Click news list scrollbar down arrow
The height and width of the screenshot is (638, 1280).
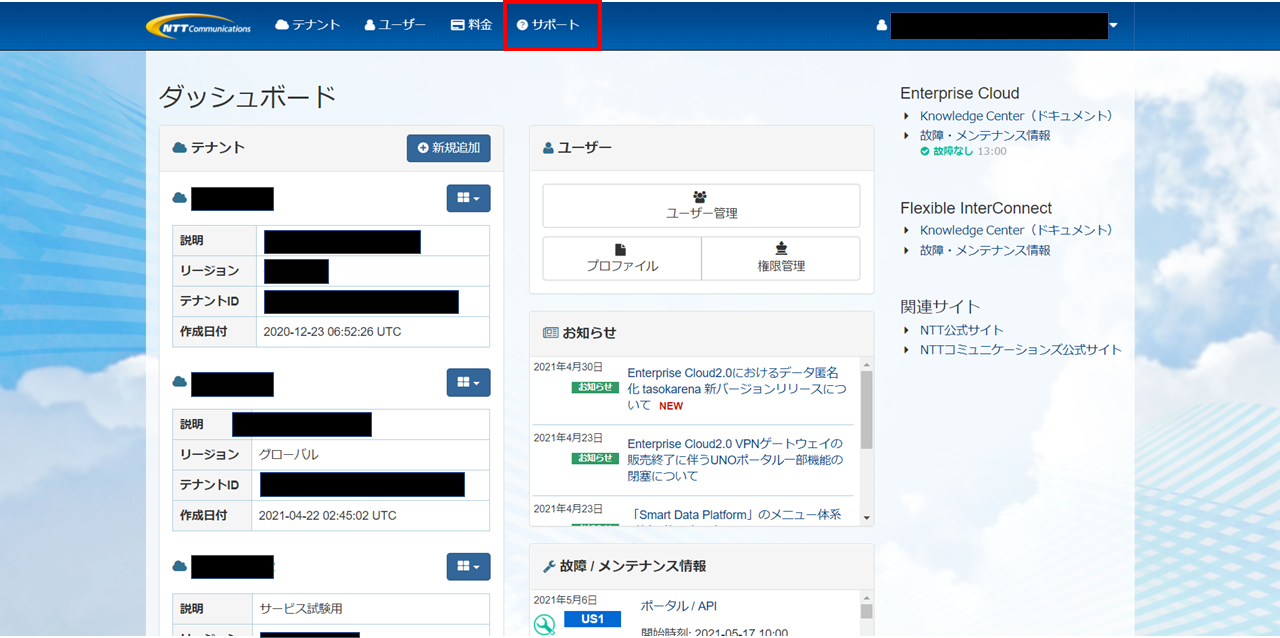pos(866,518)
